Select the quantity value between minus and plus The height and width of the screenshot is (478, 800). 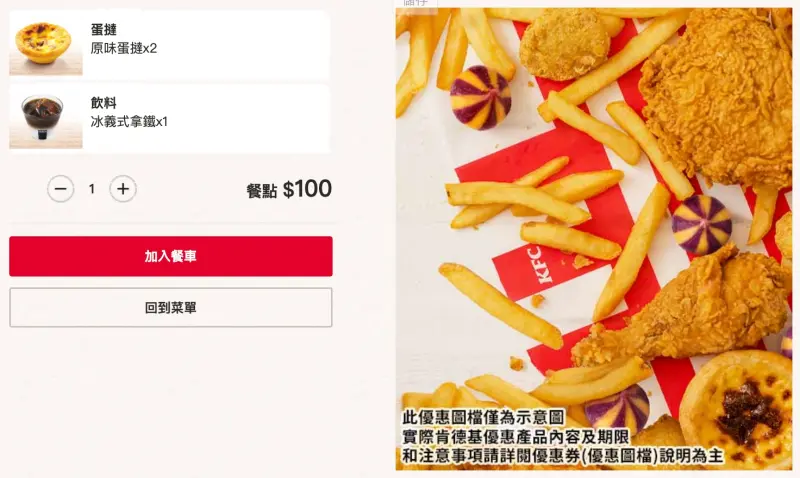click(x=92, y=189)
